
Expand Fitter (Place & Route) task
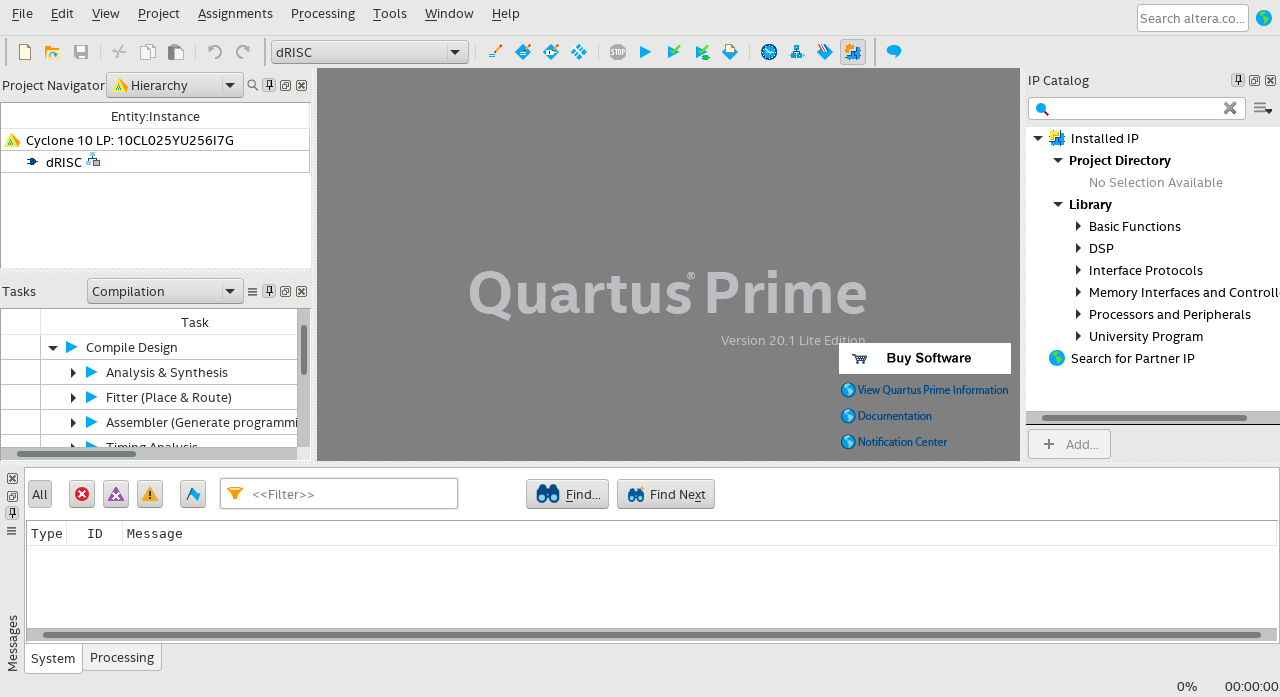click(73, 398)
